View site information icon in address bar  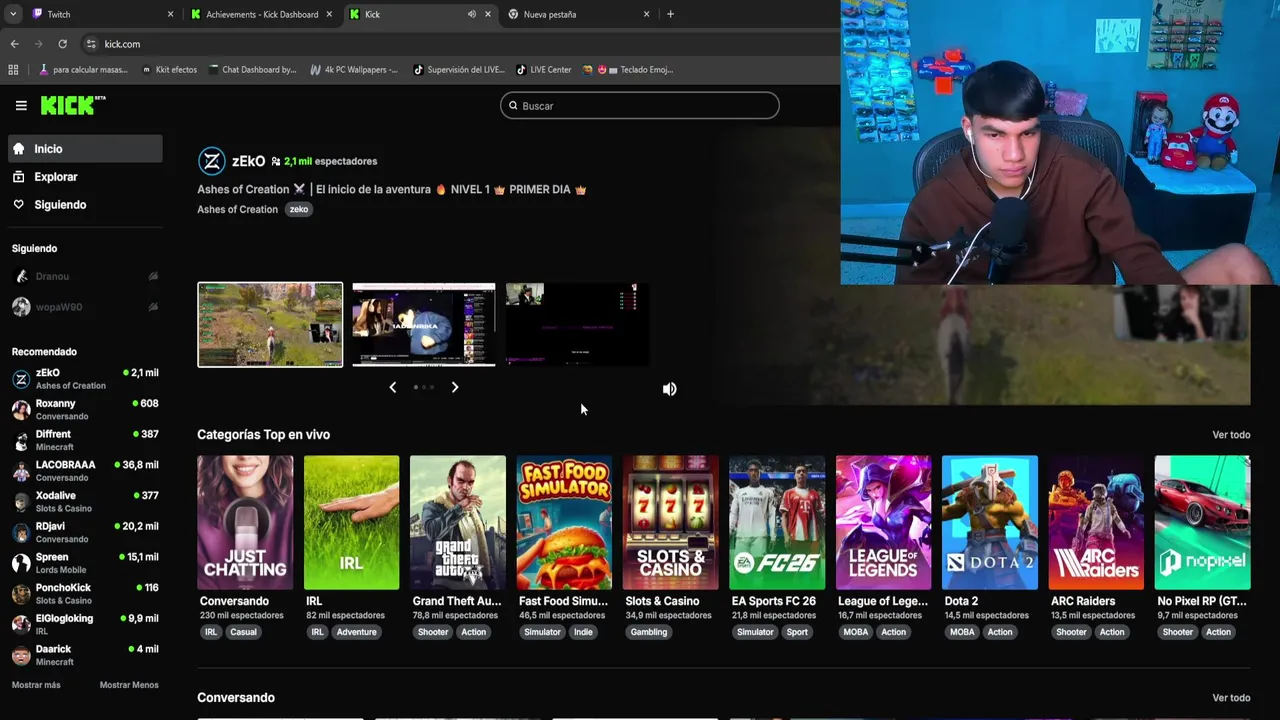tap(91, 44)
